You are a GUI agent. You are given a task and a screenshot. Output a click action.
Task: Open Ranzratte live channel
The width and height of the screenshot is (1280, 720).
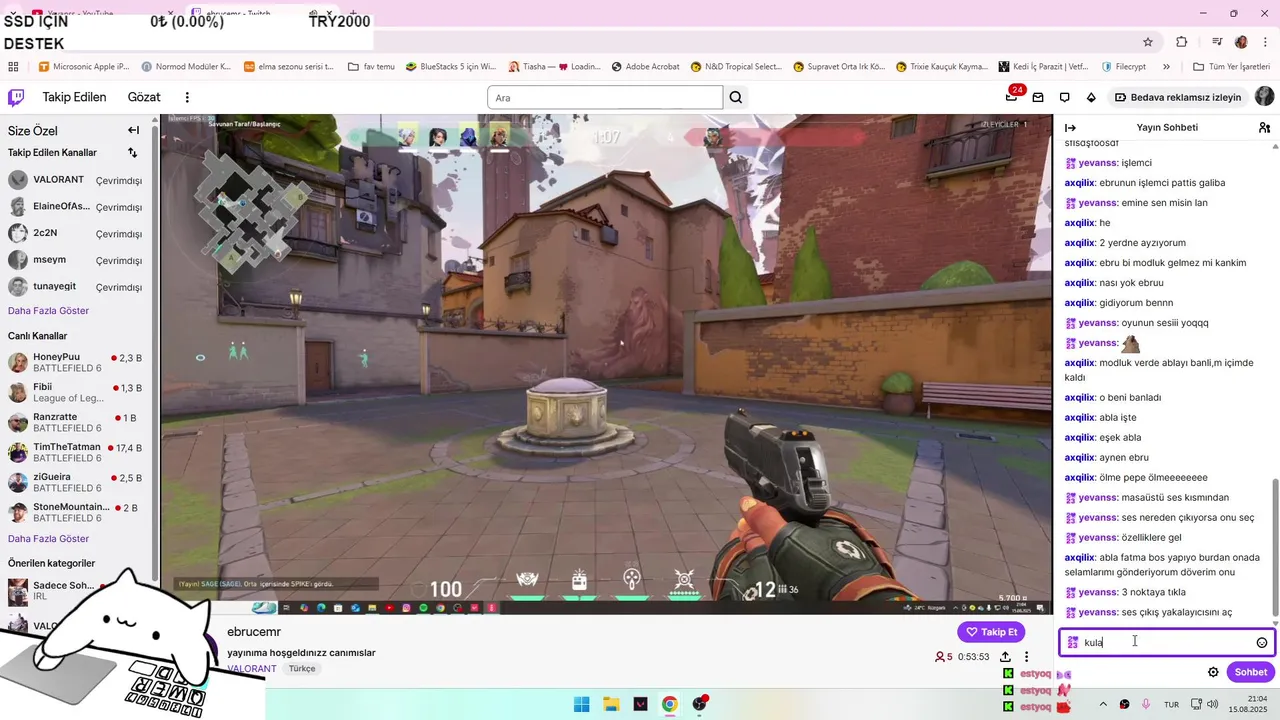tap(75, 422)
